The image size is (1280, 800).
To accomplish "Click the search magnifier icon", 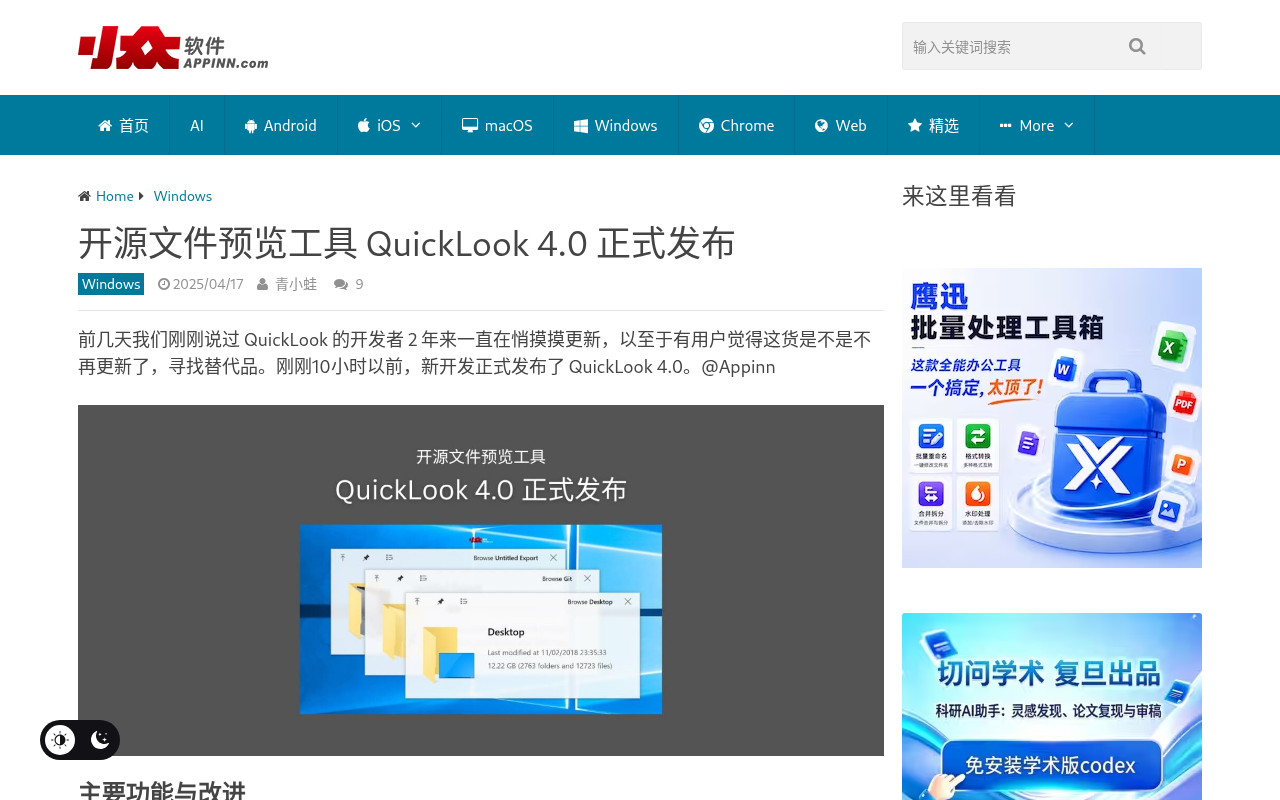I will [x=1137, y=46].
